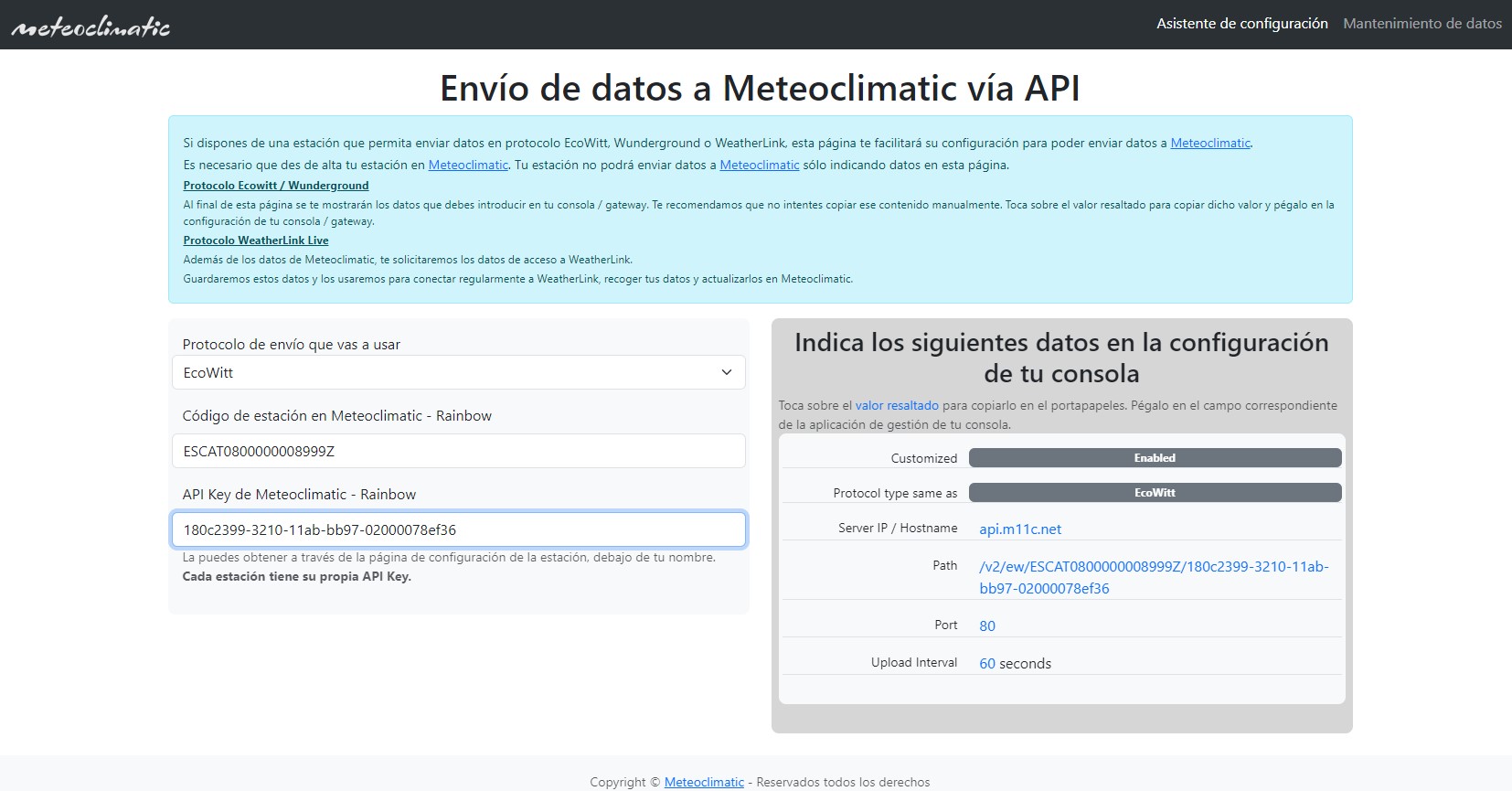Open Meteoclimatic link after 'enviar datos a' in second line
Screen dimensions: 1512x791
(759, 166)
